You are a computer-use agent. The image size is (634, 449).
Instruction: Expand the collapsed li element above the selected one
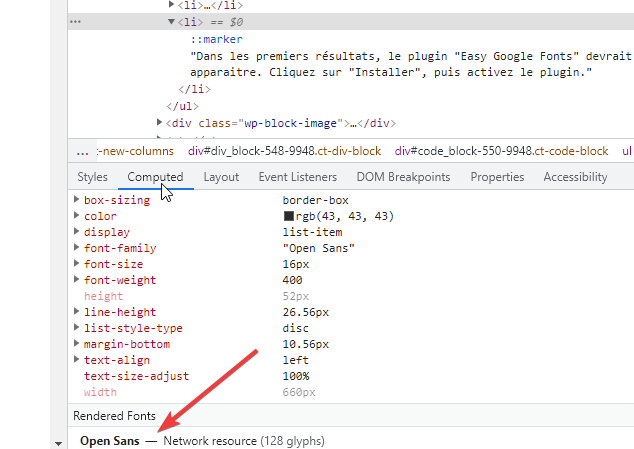click(171, 5)
